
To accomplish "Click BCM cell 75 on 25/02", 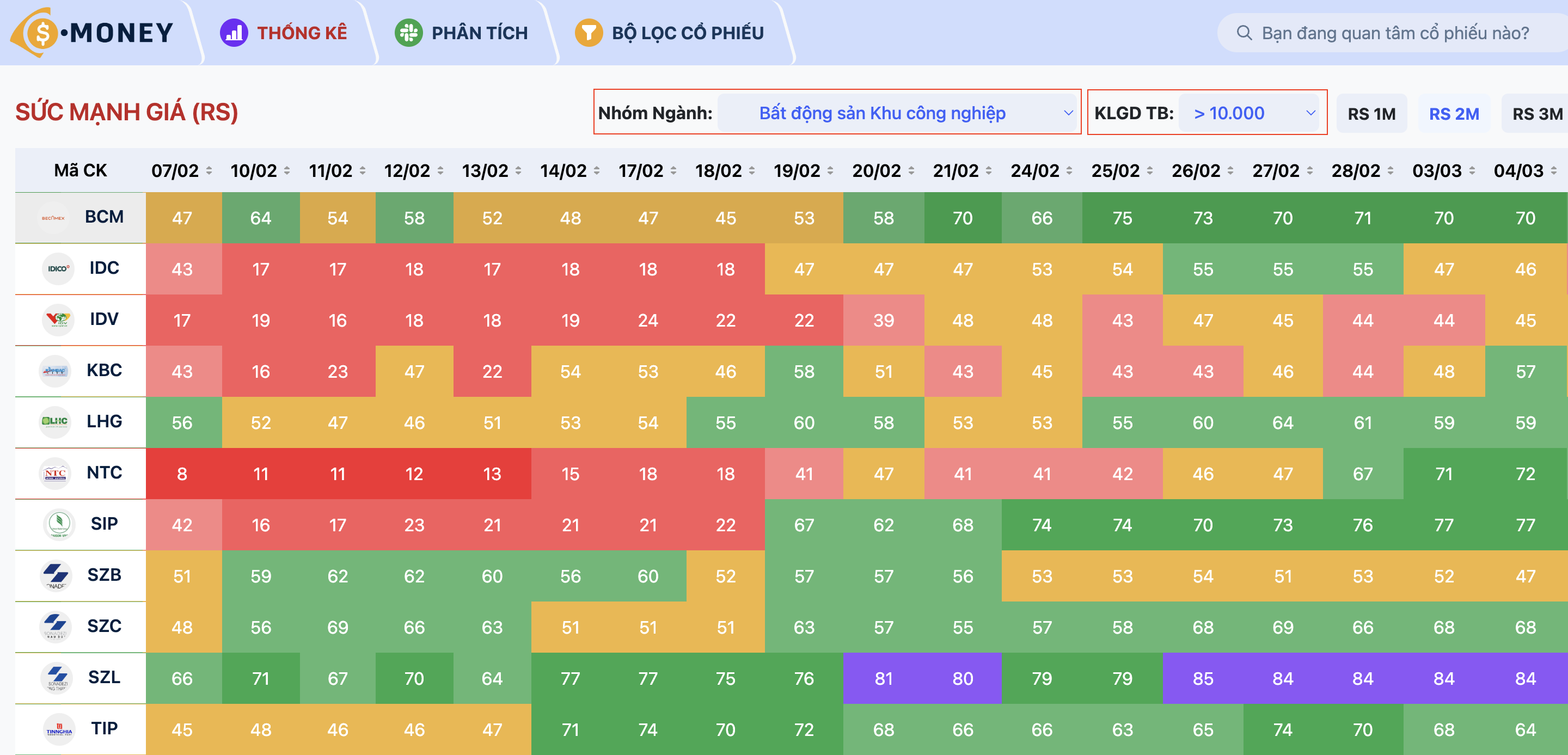I will pos(1123,218).
